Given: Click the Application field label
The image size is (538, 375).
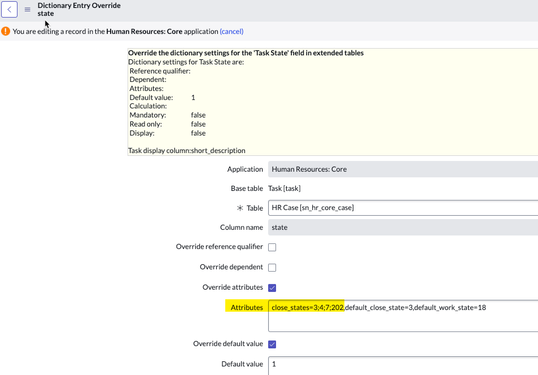Looking at the screenshot, I should coord(245,169).
